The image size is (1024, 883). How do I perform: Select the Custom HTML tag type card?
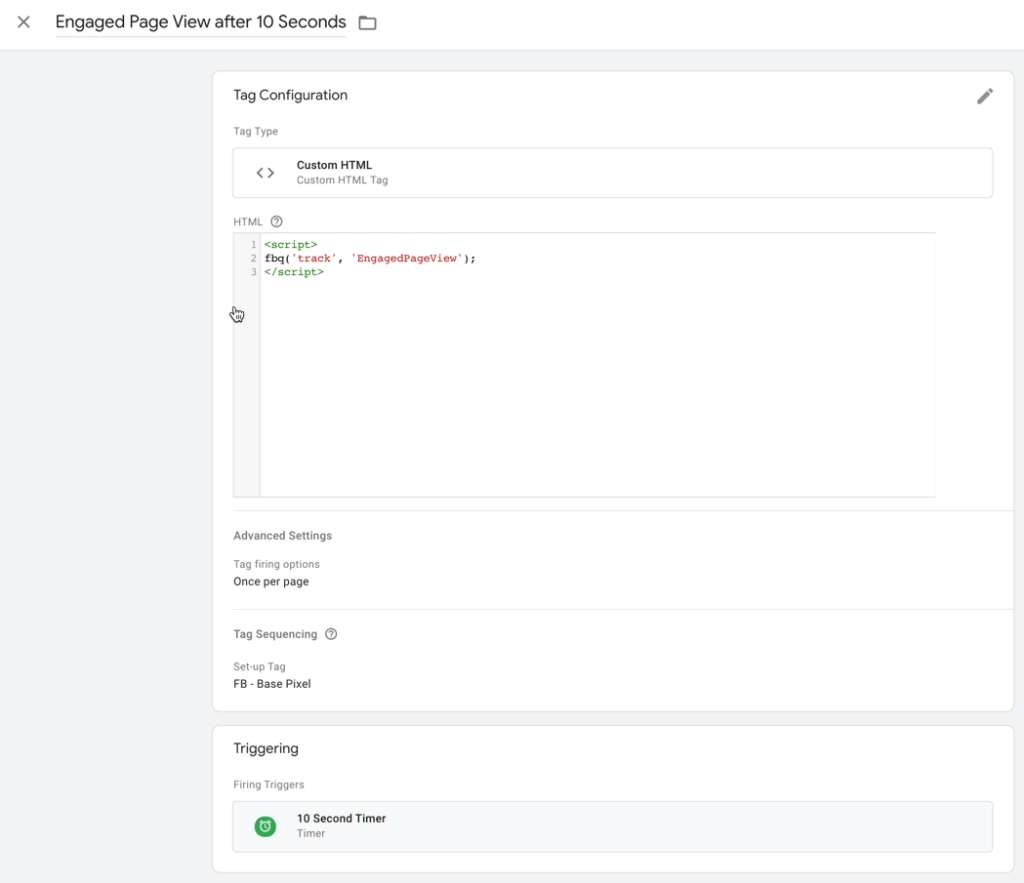[612, 173]
